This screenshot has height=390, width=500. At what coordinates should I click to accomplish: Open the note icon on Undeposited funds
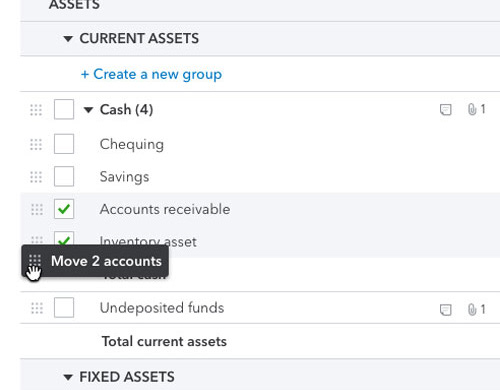tap(446, 310)
